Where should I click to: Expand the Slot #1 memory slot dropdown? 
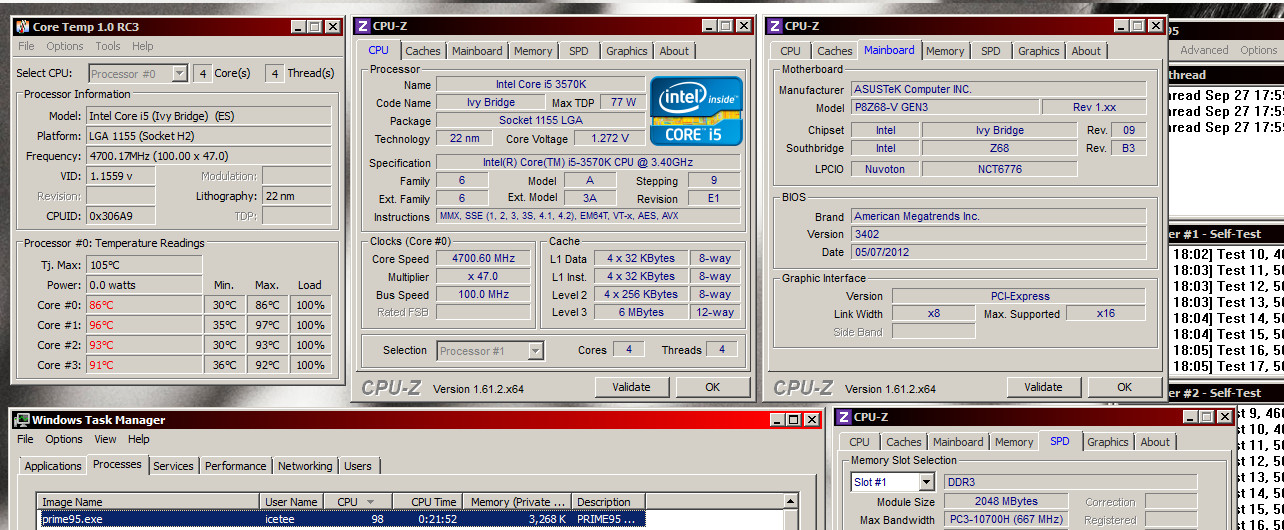(925, 482)
